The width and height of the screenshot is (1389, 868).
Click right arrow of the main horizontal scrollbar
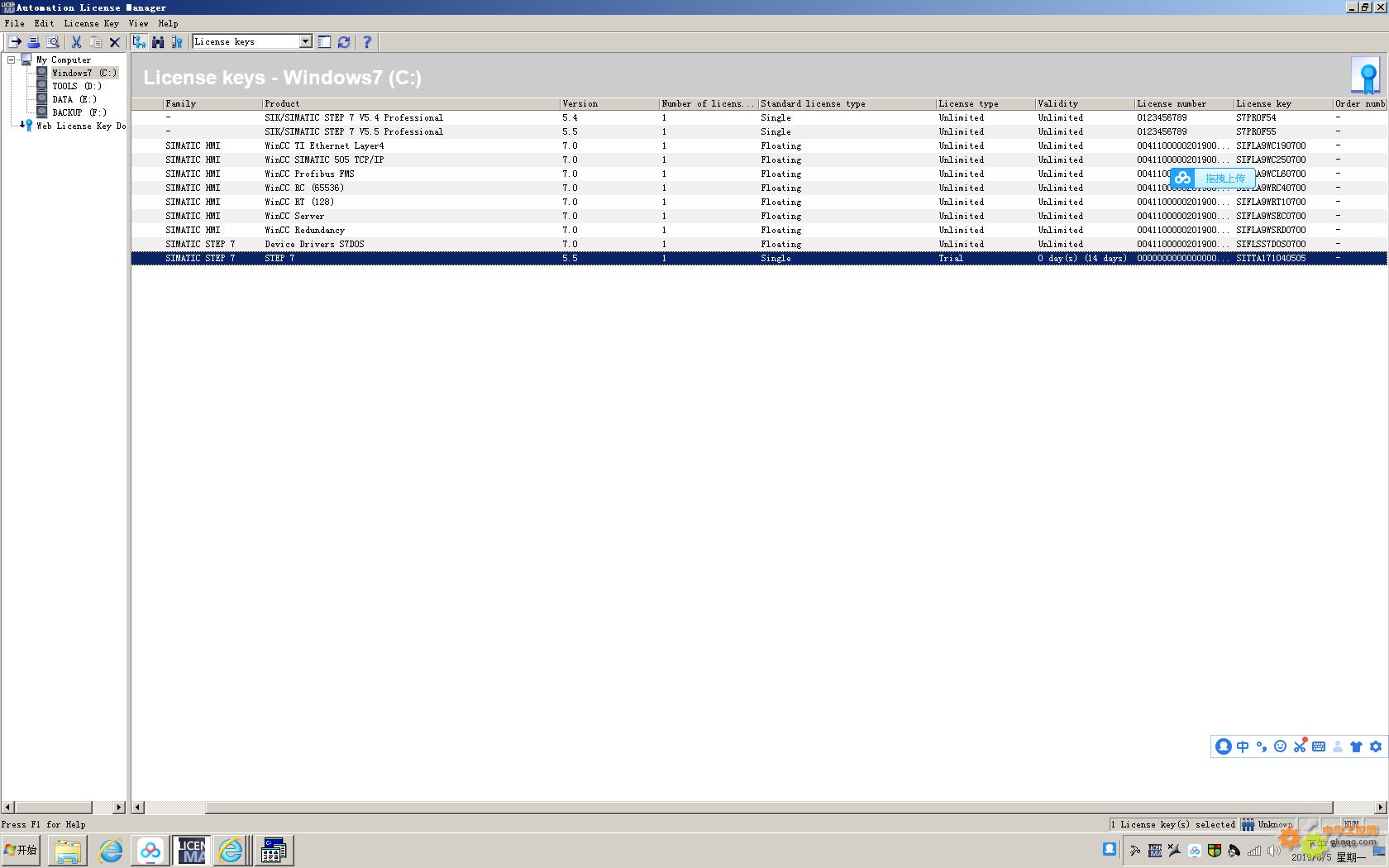pyautogui.click(x=1381, y=807)
